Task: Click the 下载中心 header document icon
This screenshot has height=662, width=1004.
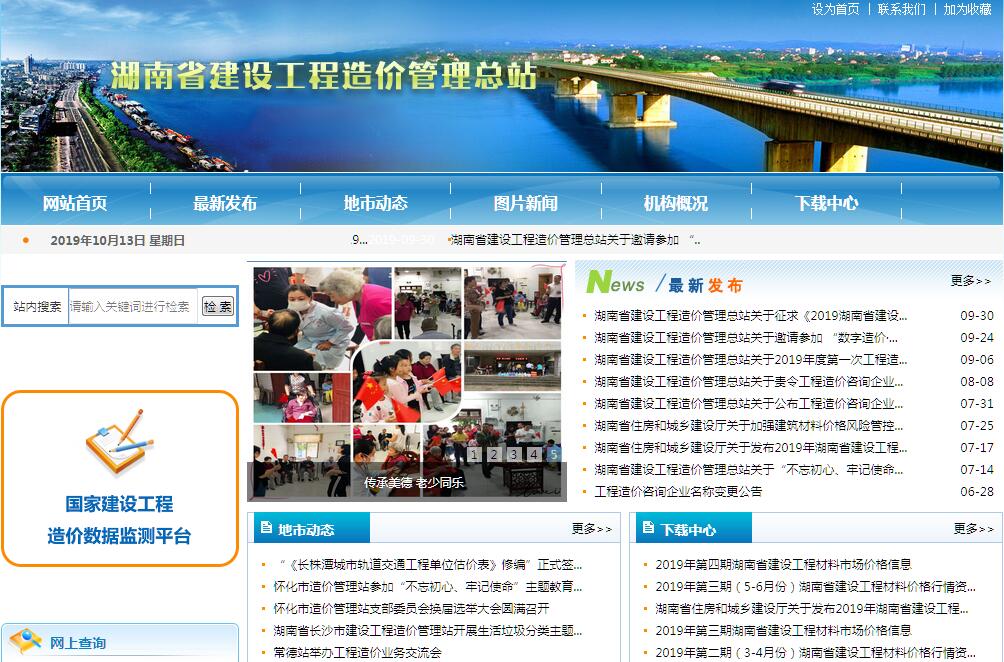Action: tap(648, 528)
